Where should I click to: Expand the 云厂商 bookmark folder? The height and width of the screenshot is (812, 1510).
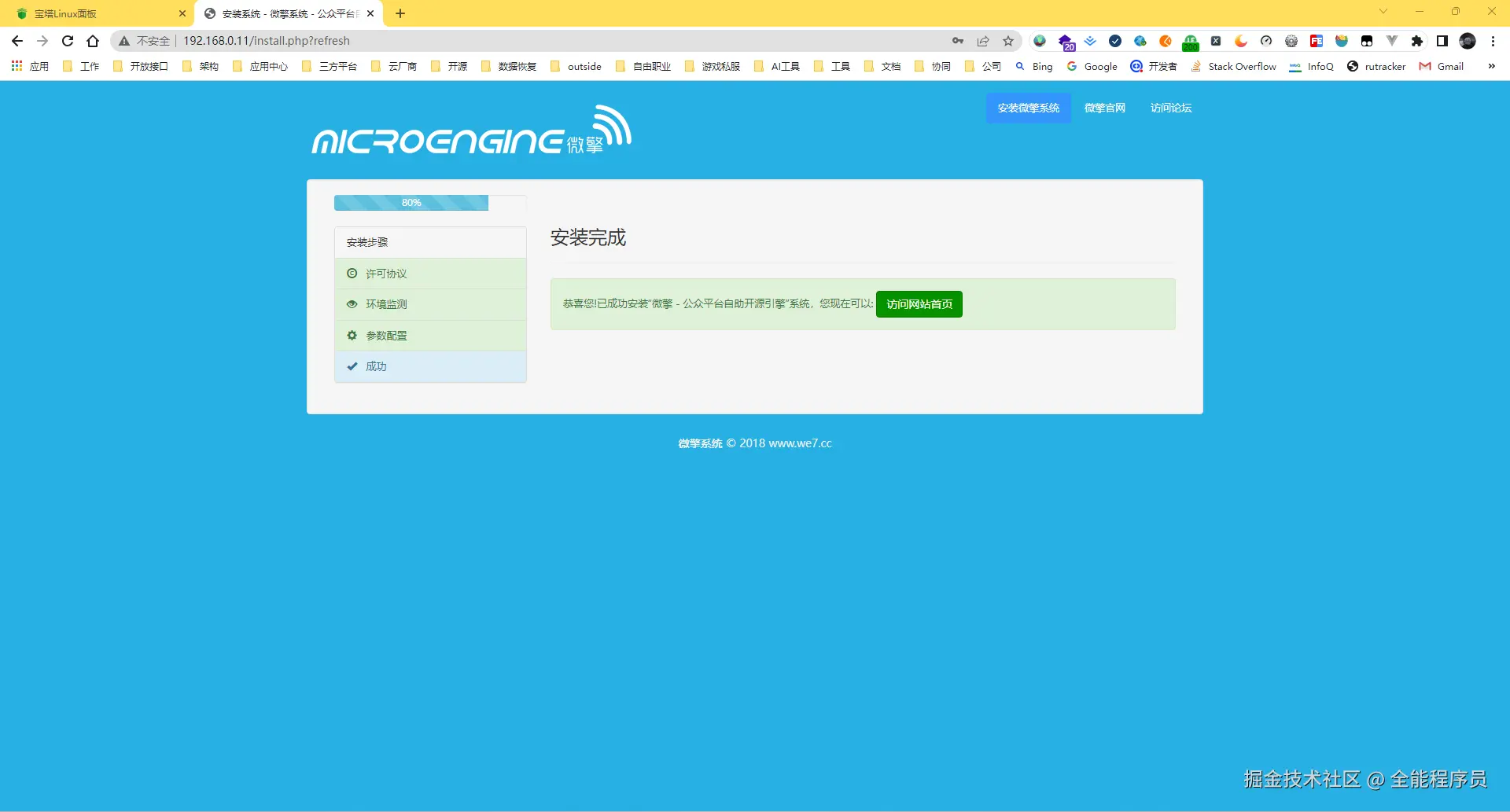(x=393, y=67)
